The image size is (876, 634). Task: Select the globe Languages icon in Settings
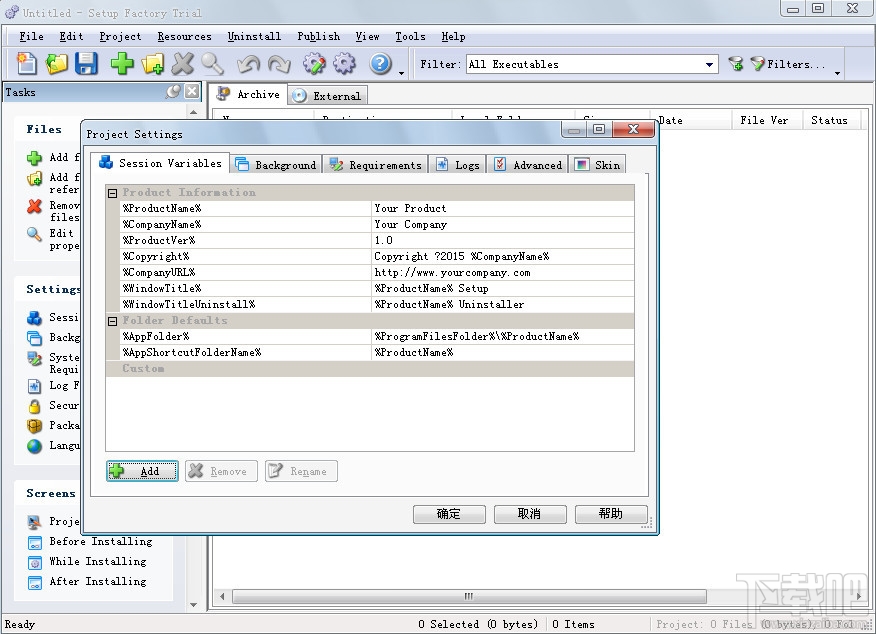[x=36, y=446]
